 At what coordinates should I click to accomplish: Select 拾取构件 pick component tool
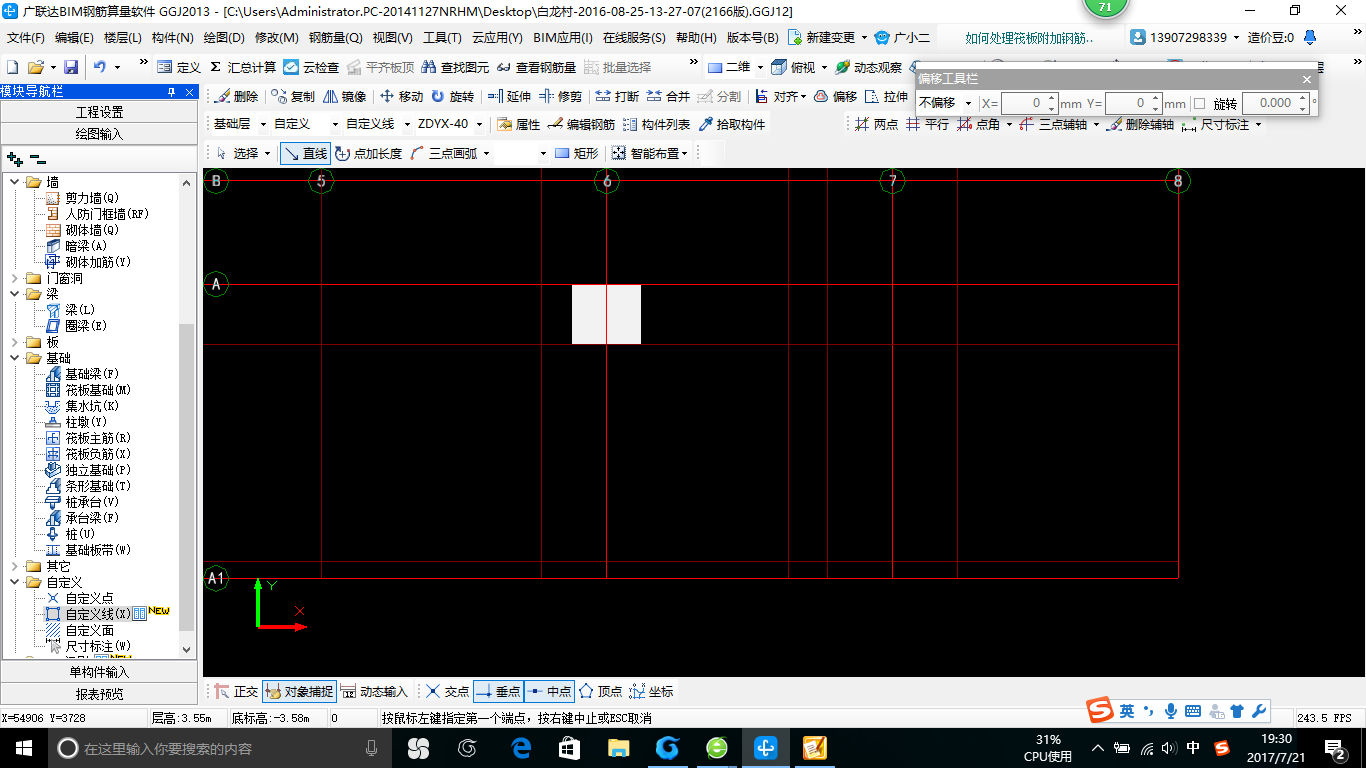pyautogui.click(x=732, y=125)
